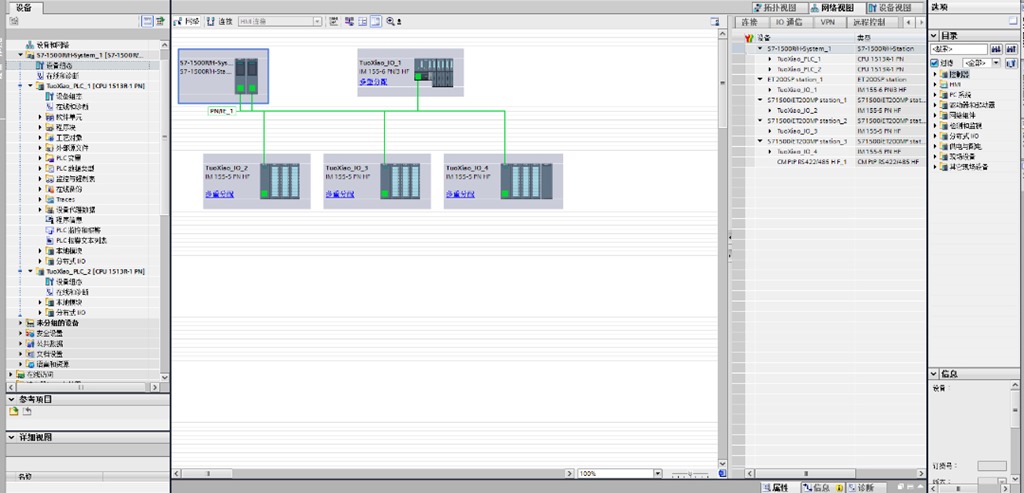The width and height of the screenshot is (1024, 493).
Task: Expand Traces folder in project tree
Action: (x=40, y=199)
